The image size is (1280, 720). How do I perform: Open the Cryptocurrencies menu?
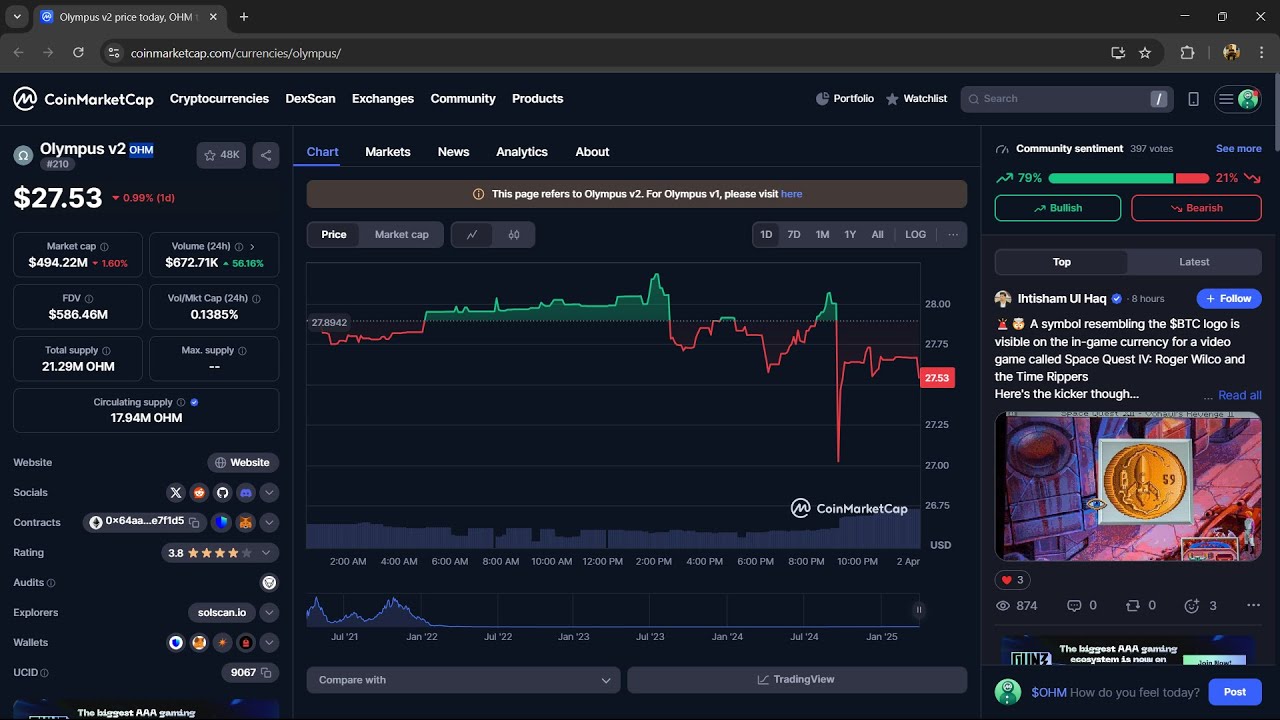point(219,99)
